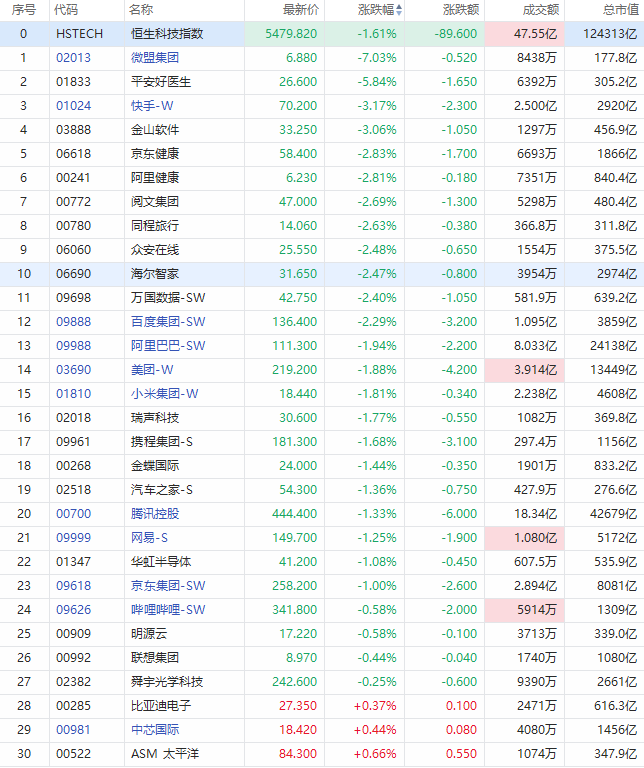Open 小米集团-W stock link
The width and height of the screenshot is (644, 768).
coord(165,394)
